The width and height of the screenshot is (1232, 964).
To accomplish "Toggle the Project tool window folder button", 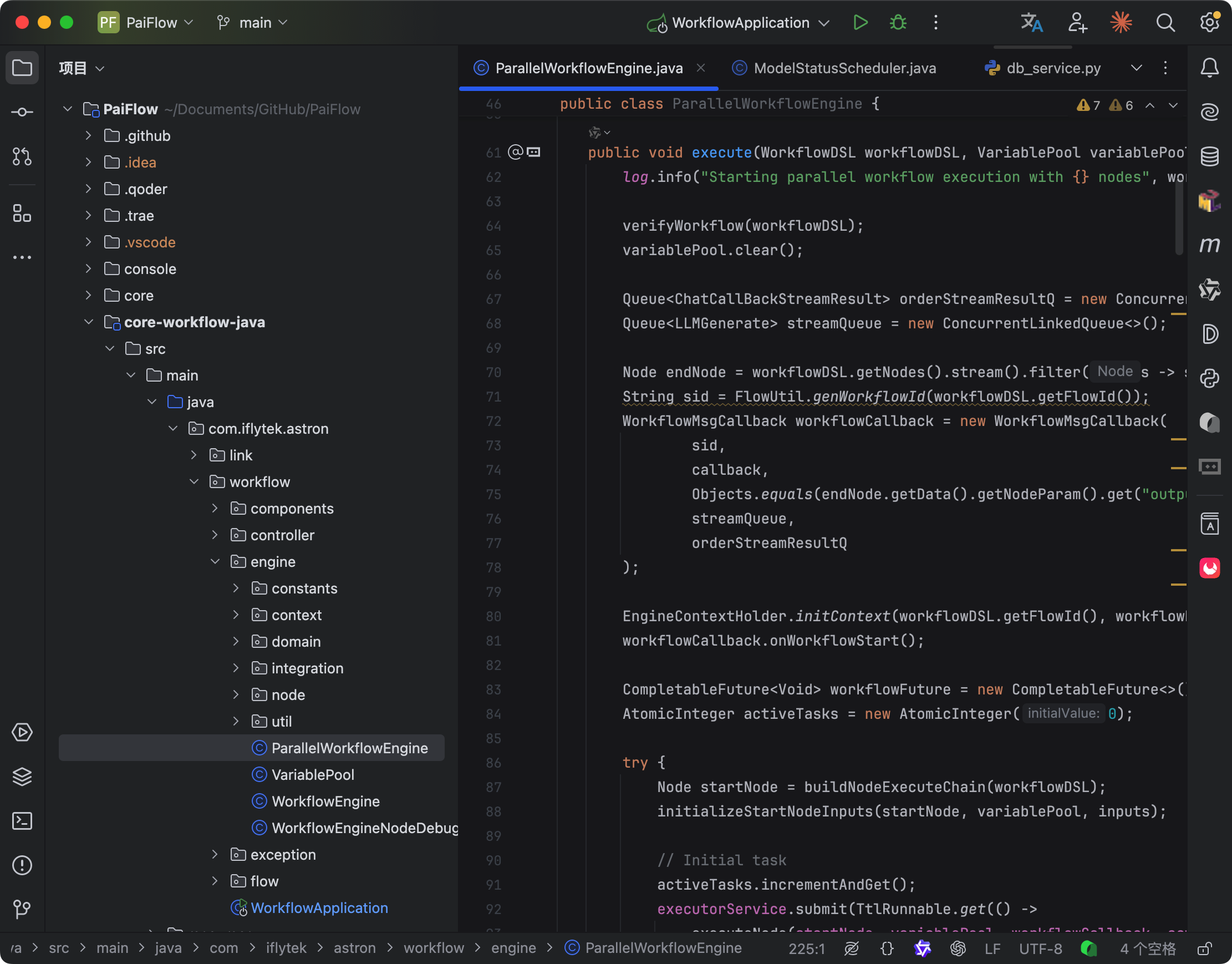I will (22, 68).
